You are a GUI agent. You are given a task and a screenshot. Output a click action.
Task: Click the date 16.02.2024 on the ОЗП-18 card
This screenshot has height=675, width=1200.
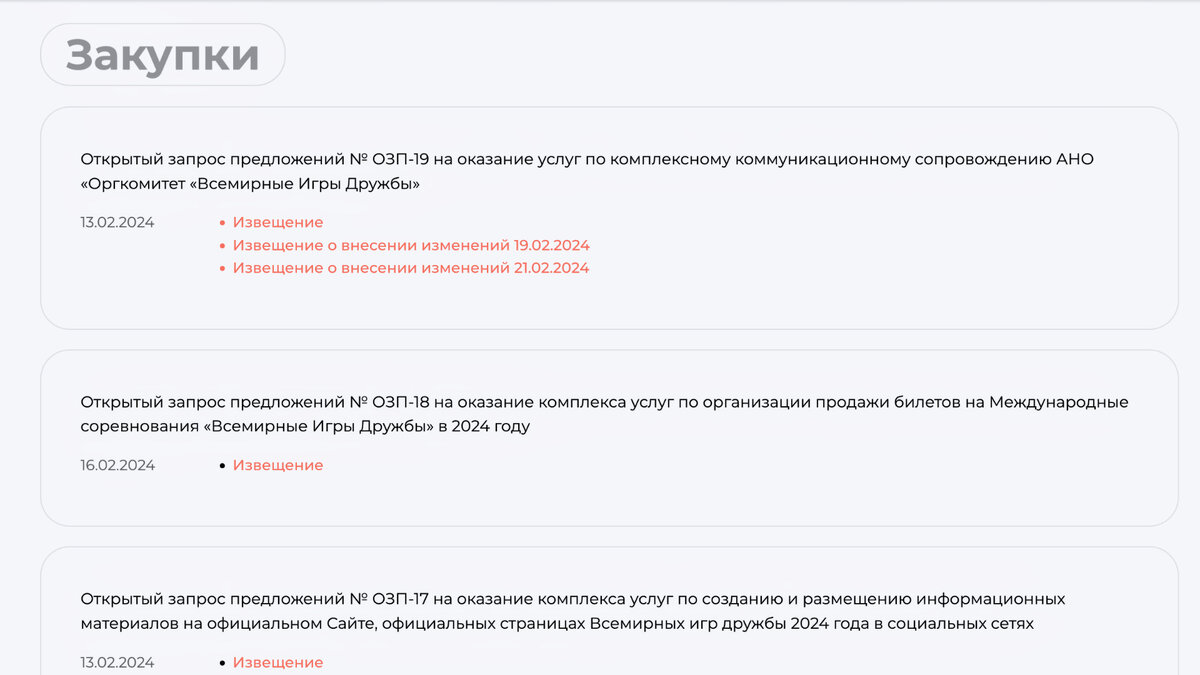coord(117,464)
